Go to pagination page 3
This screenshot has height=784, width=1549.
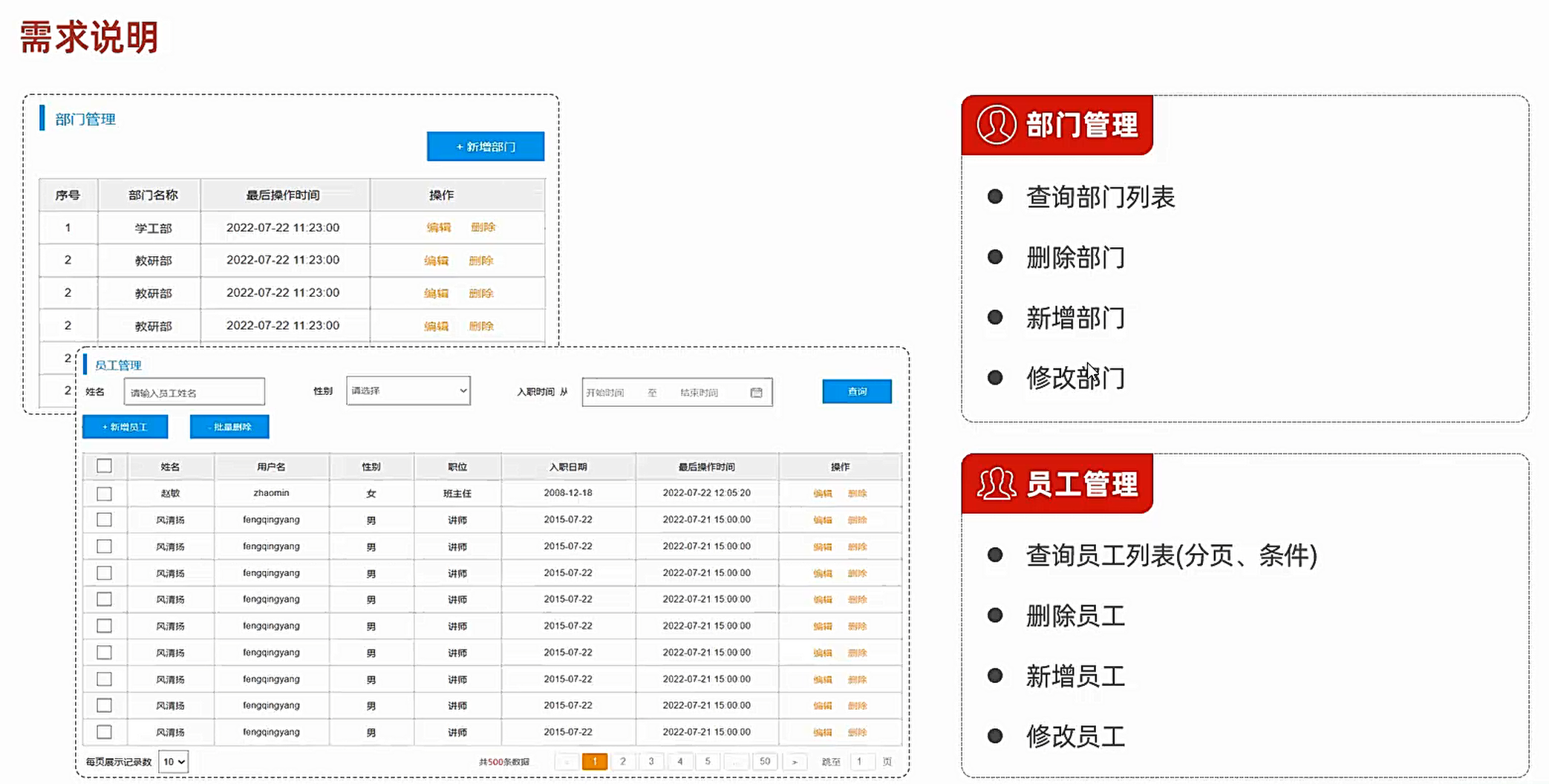tap(651, 762)
